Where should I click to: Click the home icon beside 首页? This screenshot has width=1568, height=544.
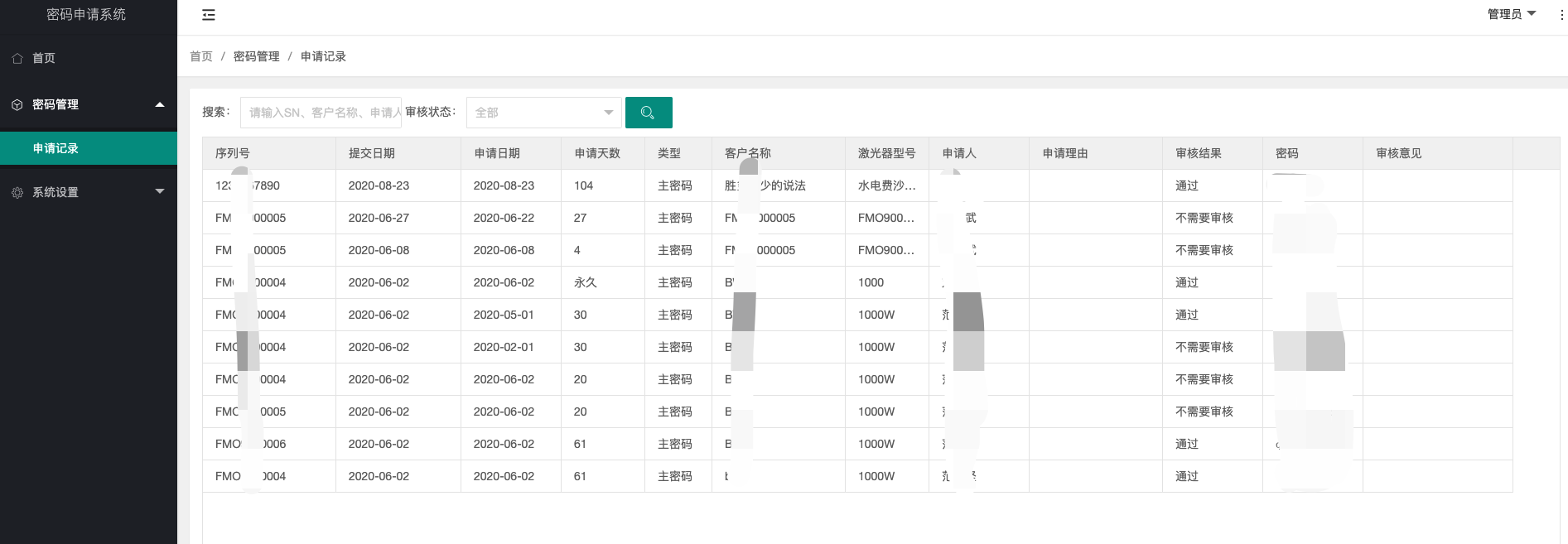click(x=17, y=59)
